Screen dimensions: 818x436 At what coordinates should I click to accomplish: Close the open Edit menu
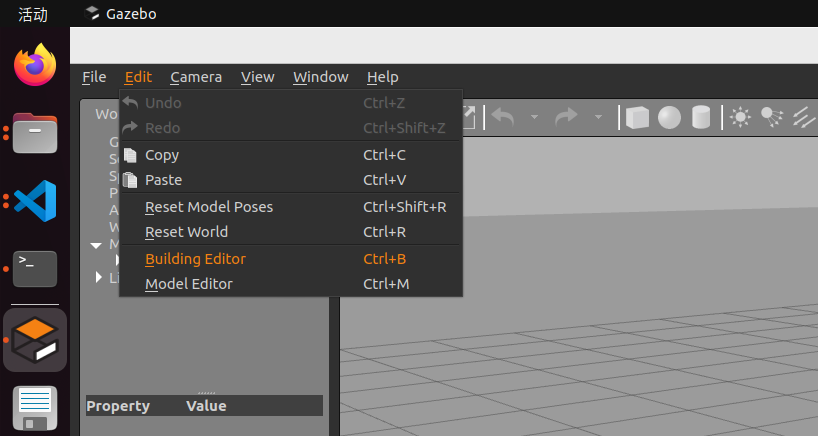pyautogui.click(x=138, y=77)
